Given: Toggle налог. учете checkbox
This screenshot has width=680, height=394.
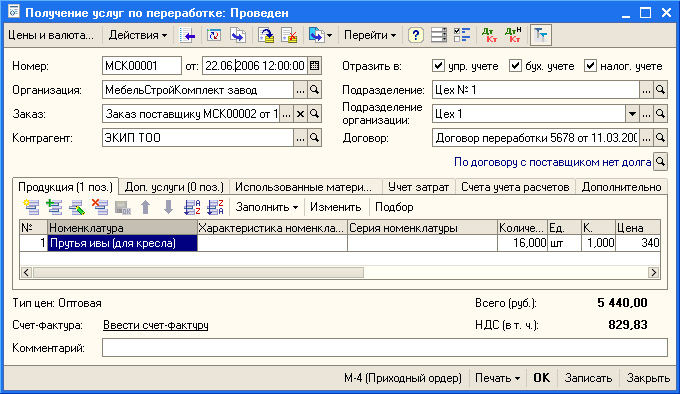Looking at the screenshot, I should click(590, 65).
